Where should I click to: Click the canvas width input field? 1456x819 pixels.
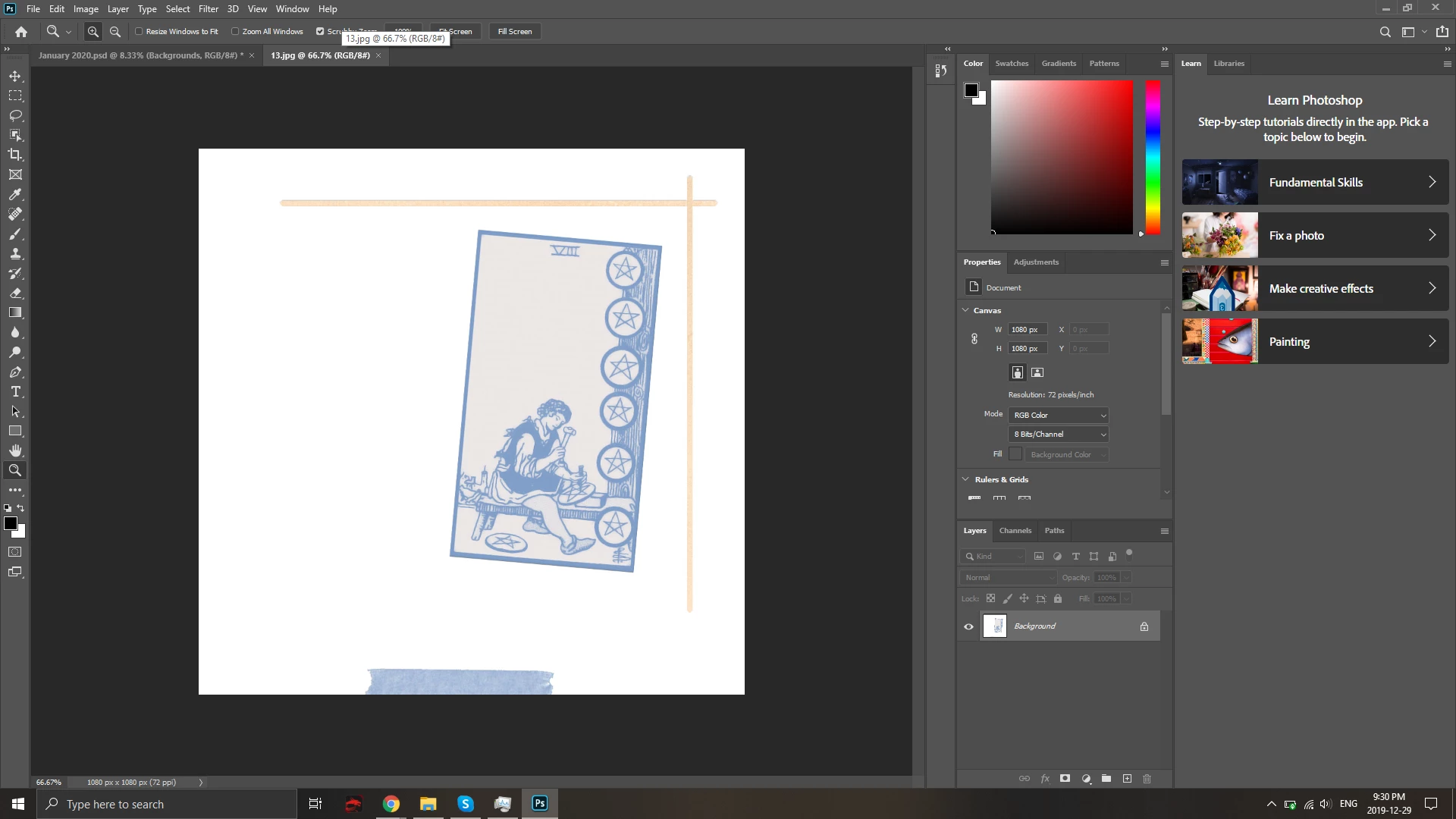pos(1027,329)
